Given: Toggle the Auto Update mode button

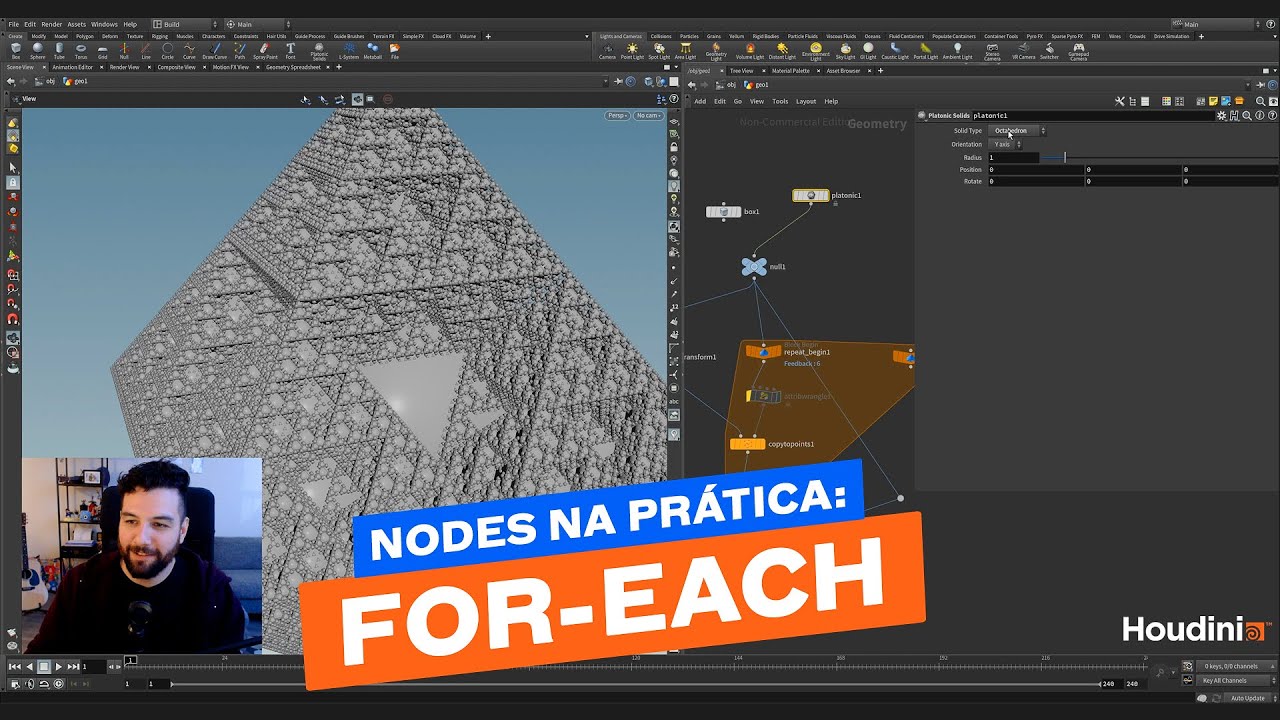Looking at the screenshot, I should (x=1247, y=698).
